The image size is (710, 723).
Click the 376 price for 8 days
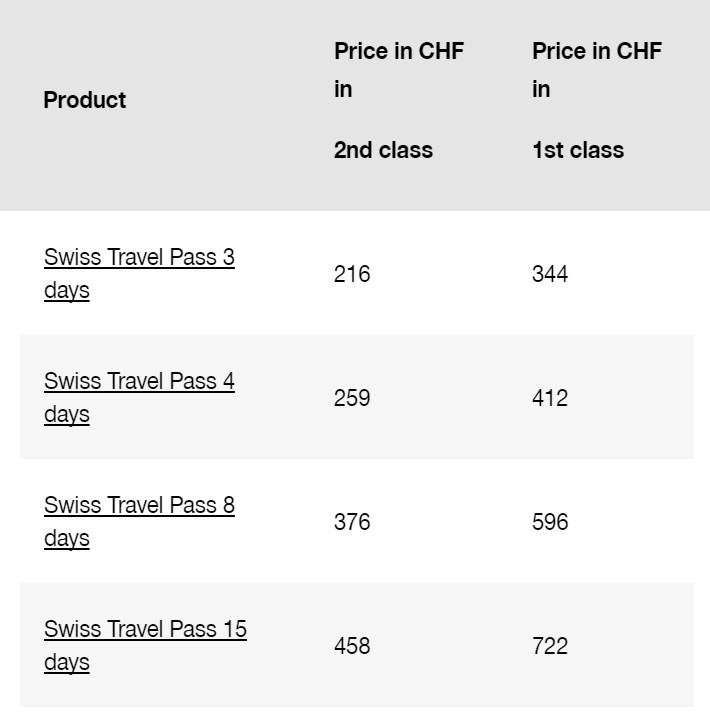point(352,522)
